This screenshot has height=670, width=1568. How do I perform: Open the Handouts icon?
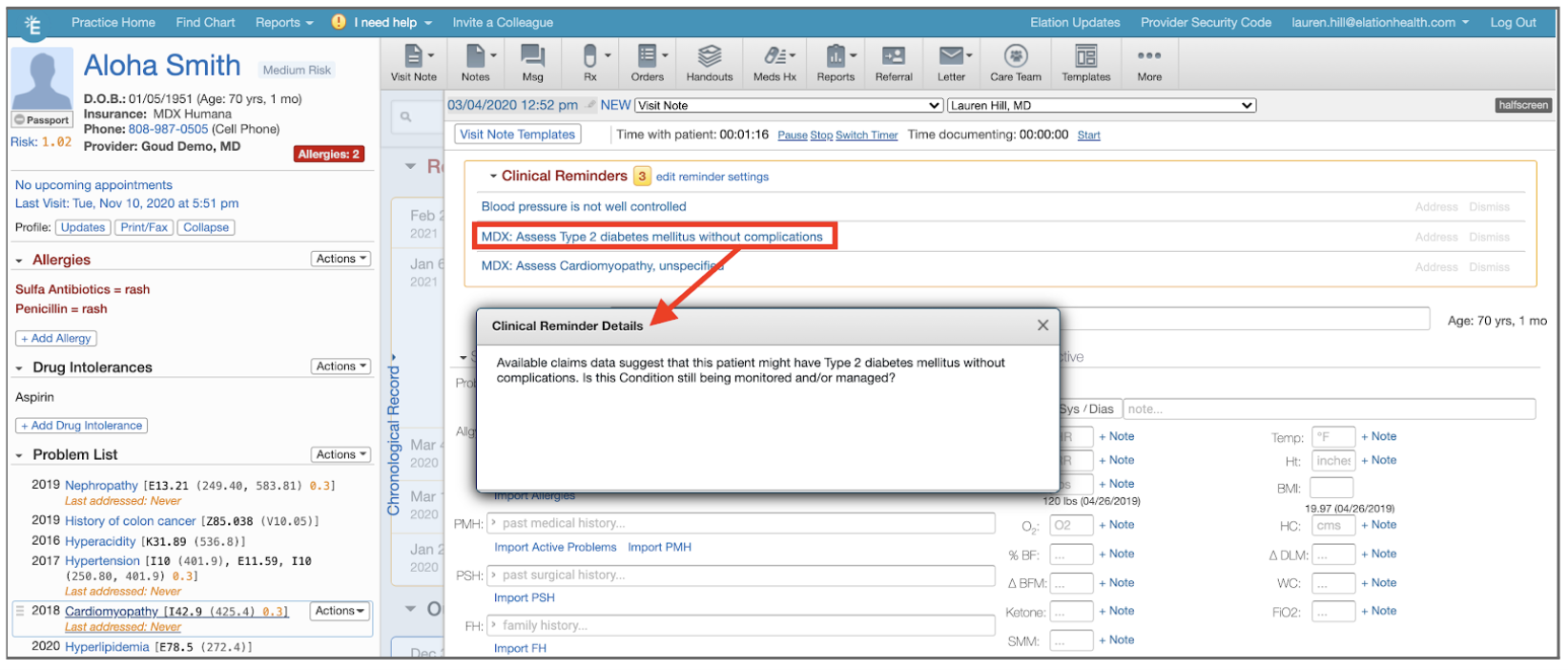(710, 63)
